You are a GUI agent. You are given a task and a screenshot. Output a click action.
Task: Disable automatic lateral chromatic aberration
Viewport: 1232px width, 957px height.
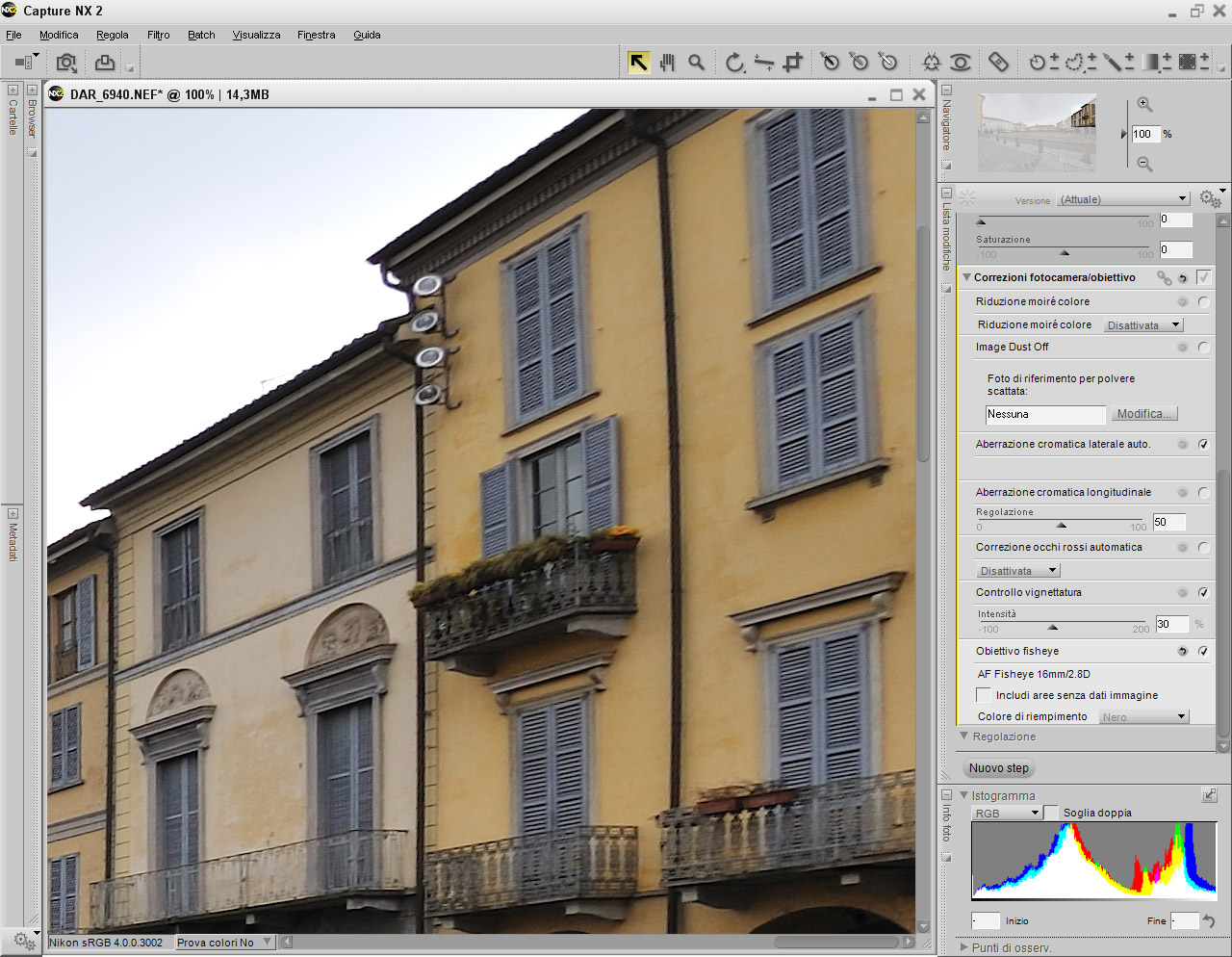[1203, 445]
